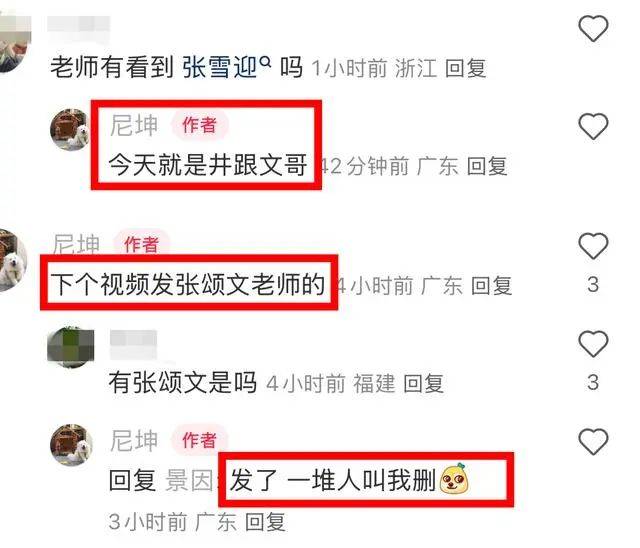
Task: Like the 发了 一堆人叫我删 reply
Action: 593,441
